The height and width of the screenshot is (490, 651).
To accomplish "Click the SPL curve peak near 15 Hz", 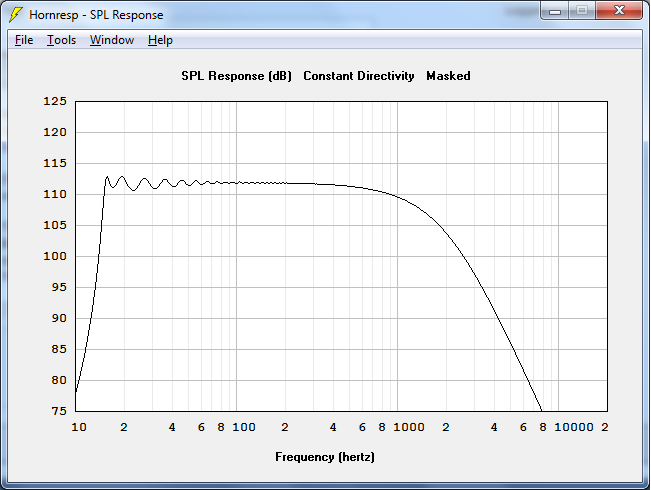I will pos(107,177).
